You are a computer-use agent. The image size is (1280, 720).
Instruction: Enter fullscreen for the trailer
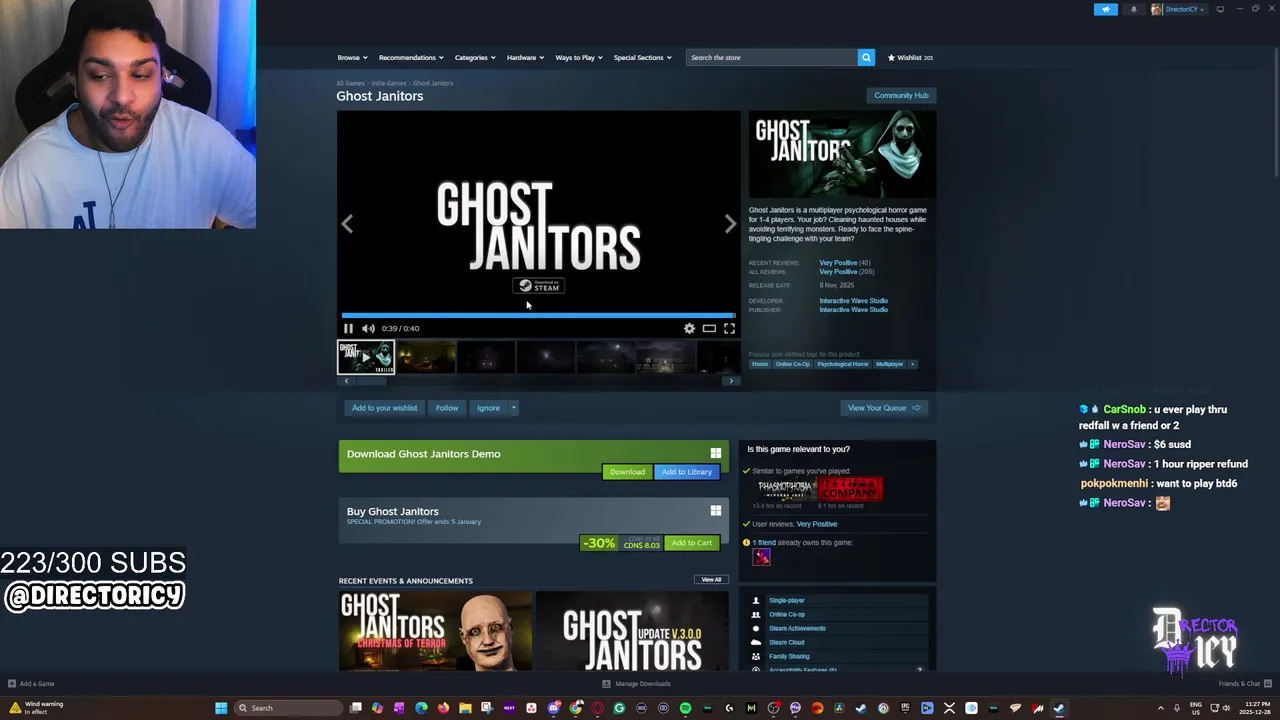729,328
